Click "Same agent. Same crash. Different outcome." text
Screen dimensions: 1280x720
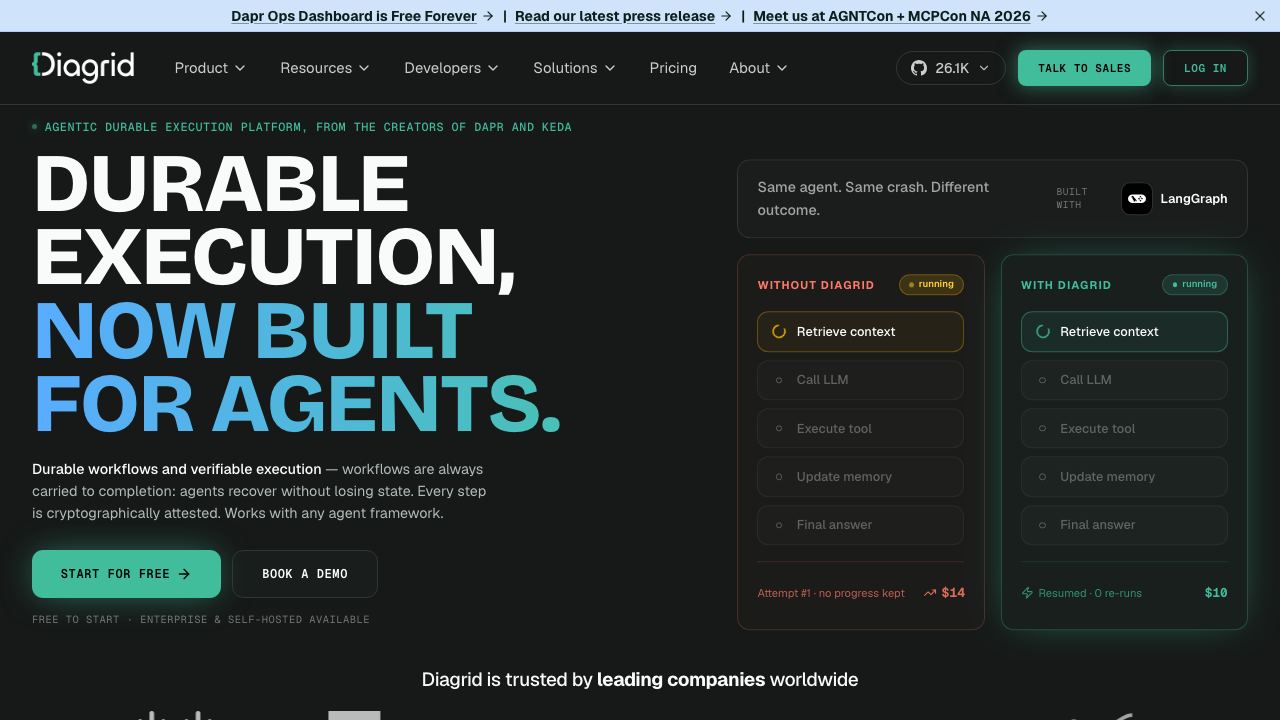pos(873,199)
